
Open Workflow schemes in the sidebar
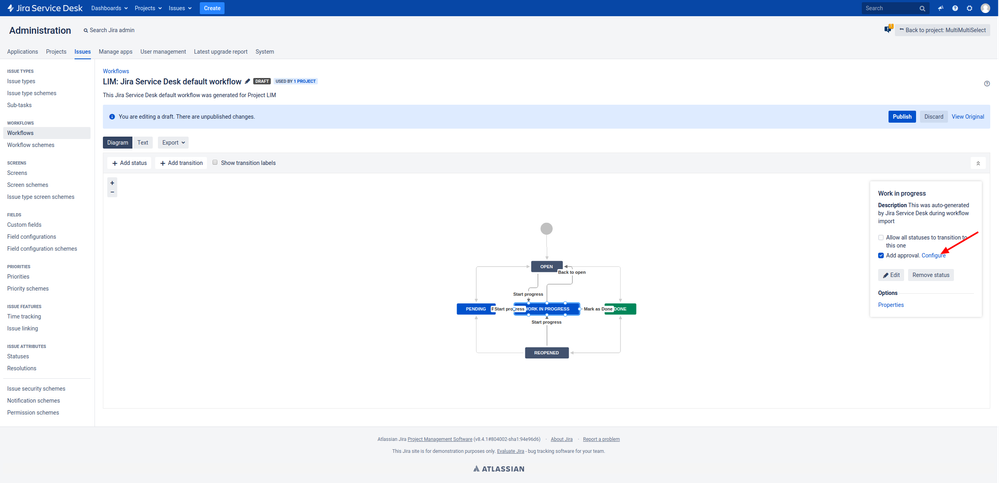point(31,145)
